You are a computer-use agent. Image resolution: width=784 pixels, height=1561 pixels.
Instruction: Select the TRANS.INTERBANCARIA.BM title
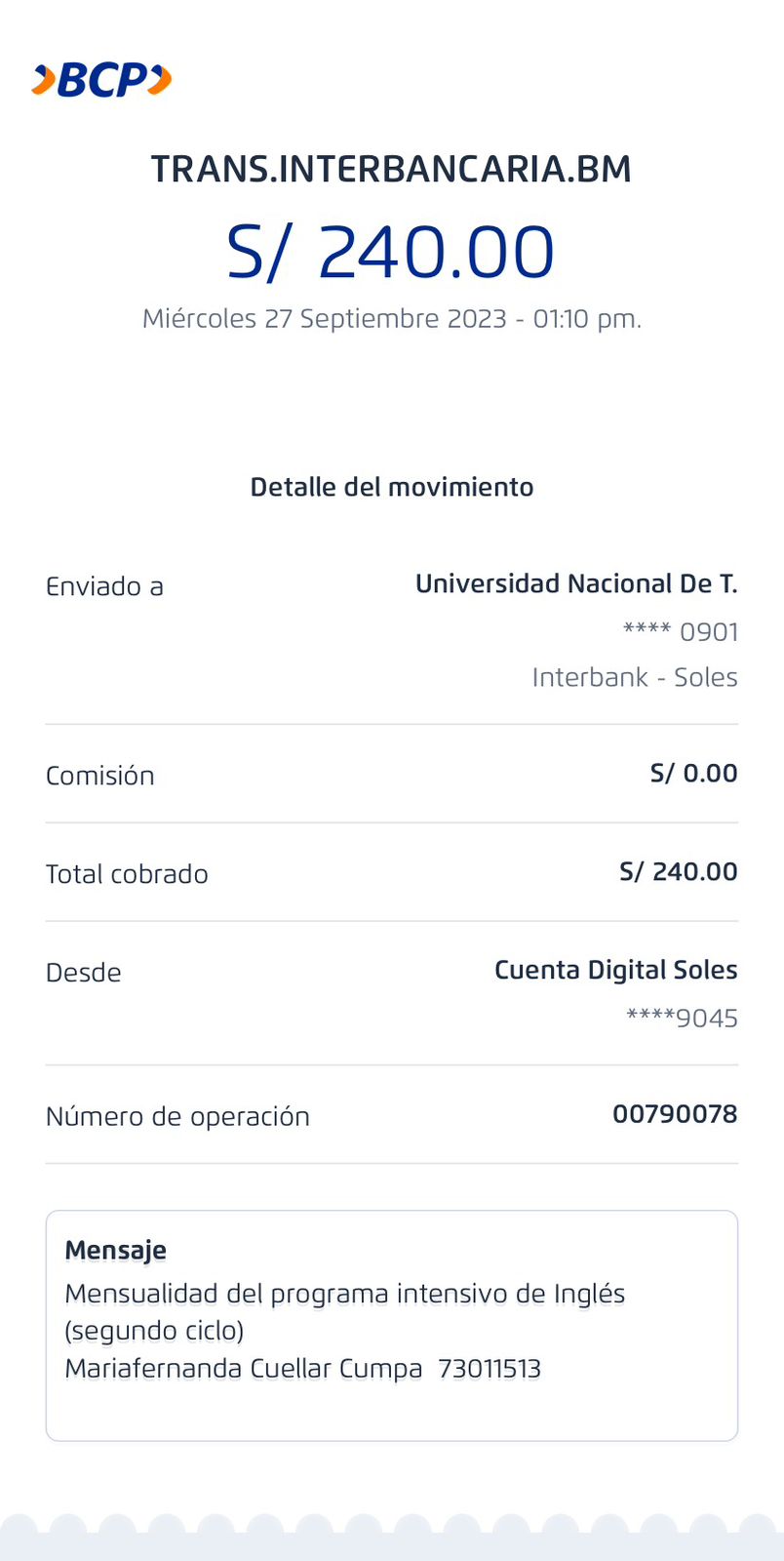coord(391,170)
